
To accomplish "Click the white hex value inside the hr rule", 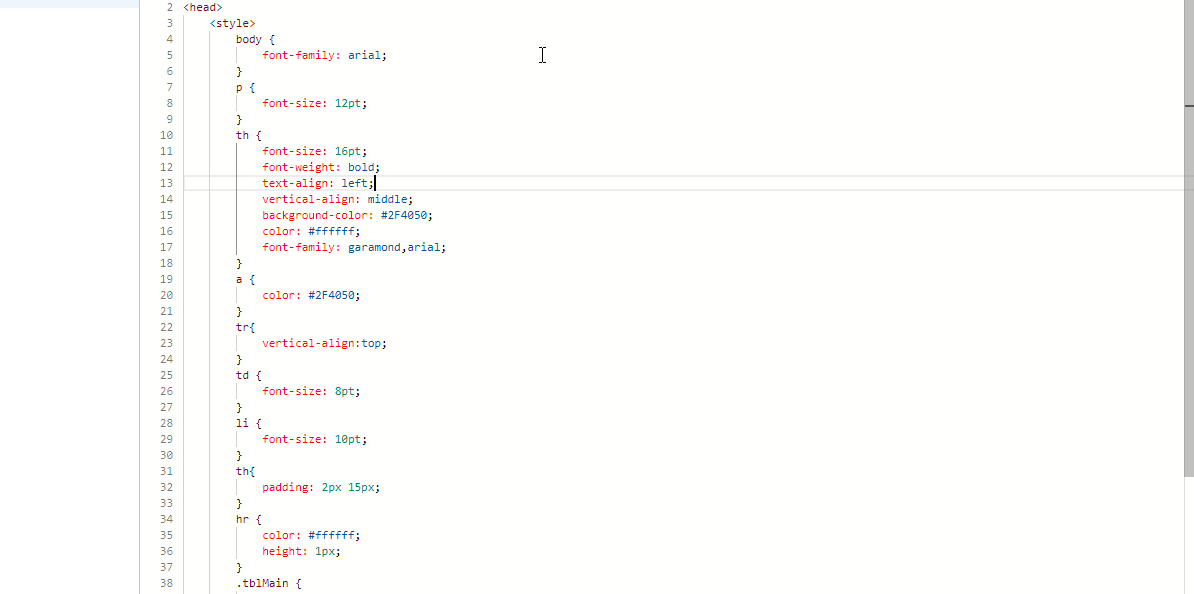I will [x=334, y=535].
